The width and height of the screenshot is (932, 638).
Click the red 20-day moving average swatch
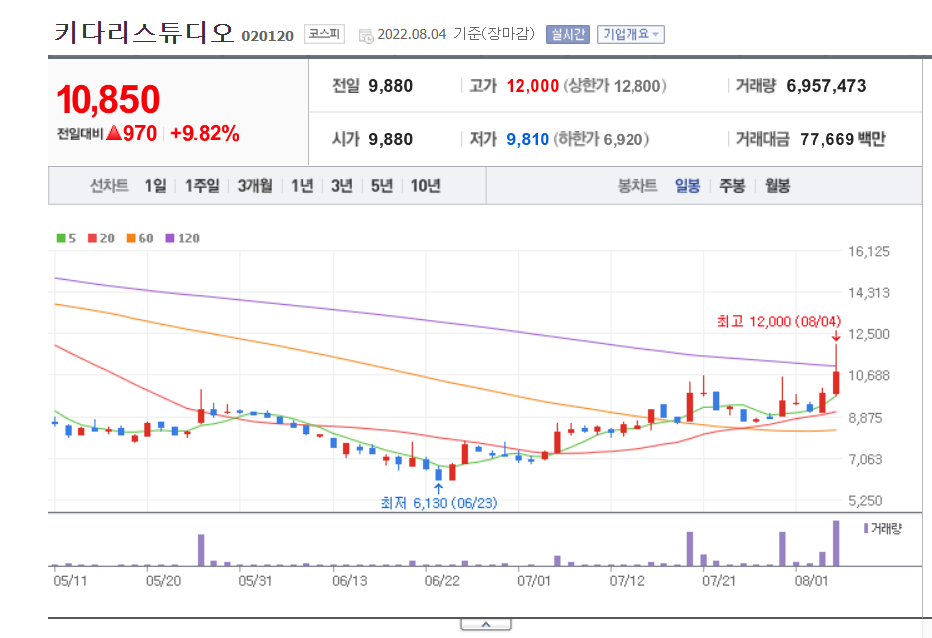pyautogui.click(x=92, y=238)
